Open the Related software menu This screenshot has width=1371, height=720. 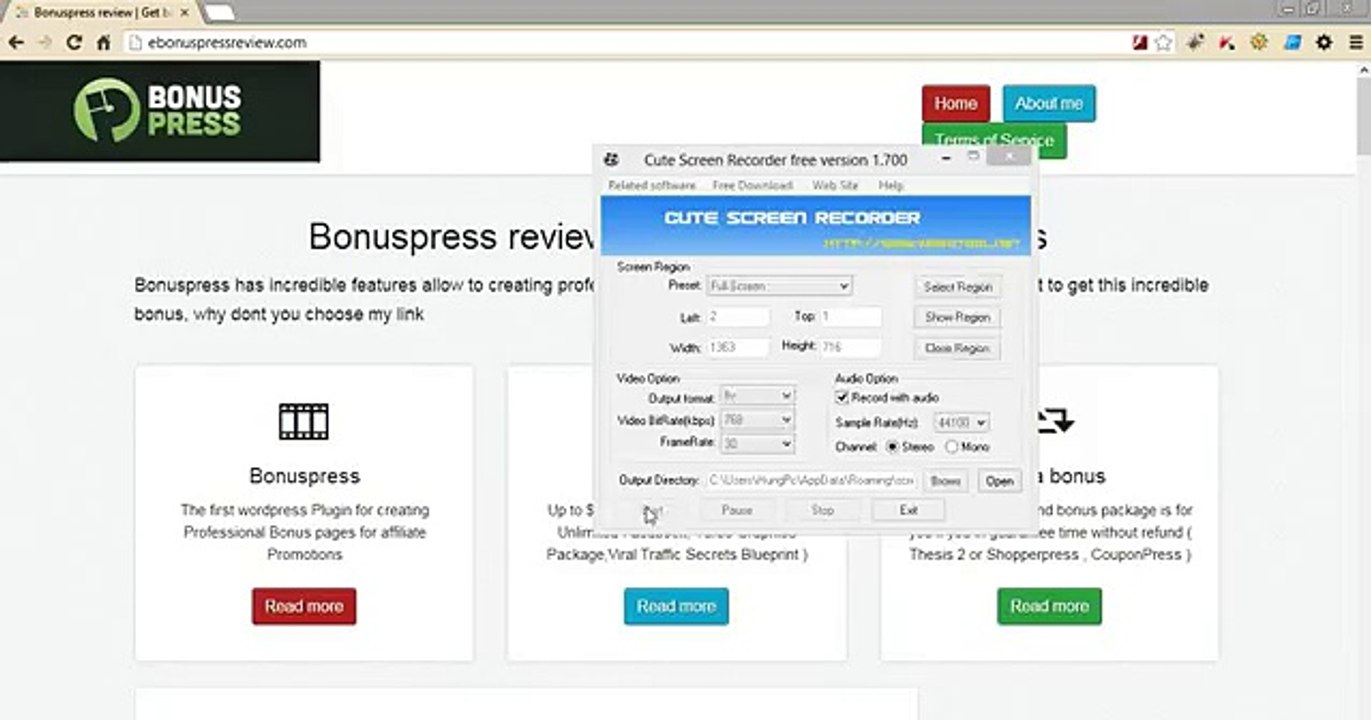coord(652,186)
